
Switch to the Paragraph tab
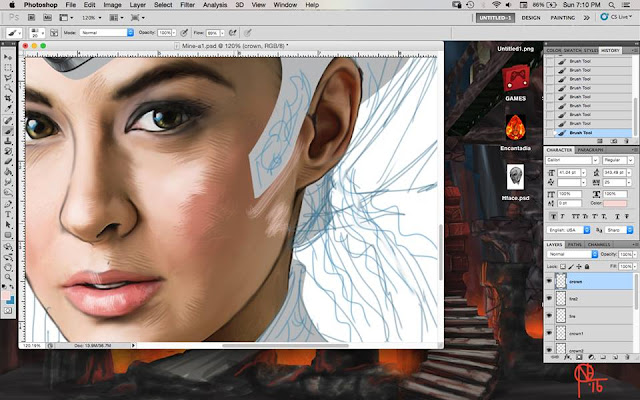tap(590, 150)
